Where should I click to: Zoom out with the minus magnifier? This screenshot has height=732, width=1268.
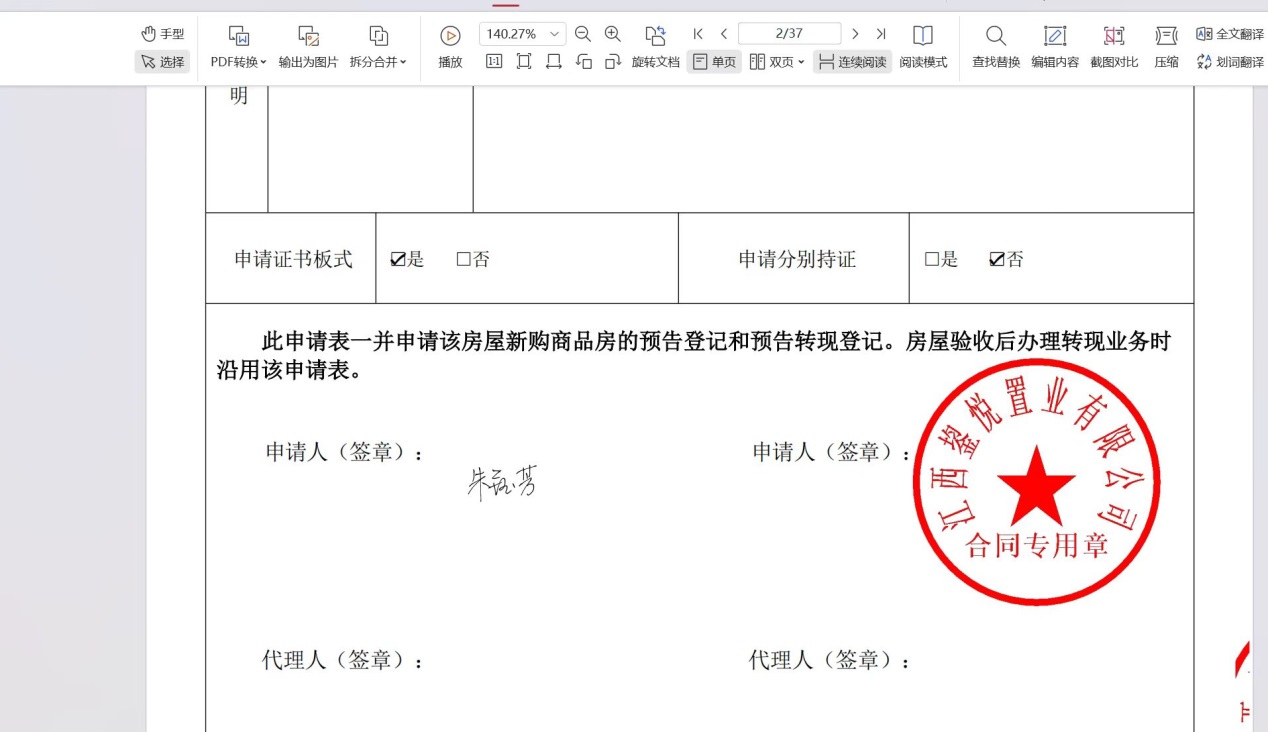pos(583,34)
